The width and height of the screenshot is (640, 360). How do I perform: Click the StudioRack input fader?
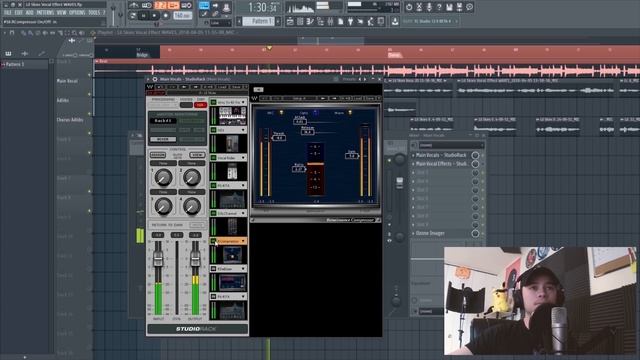click(x=158, y=259)
